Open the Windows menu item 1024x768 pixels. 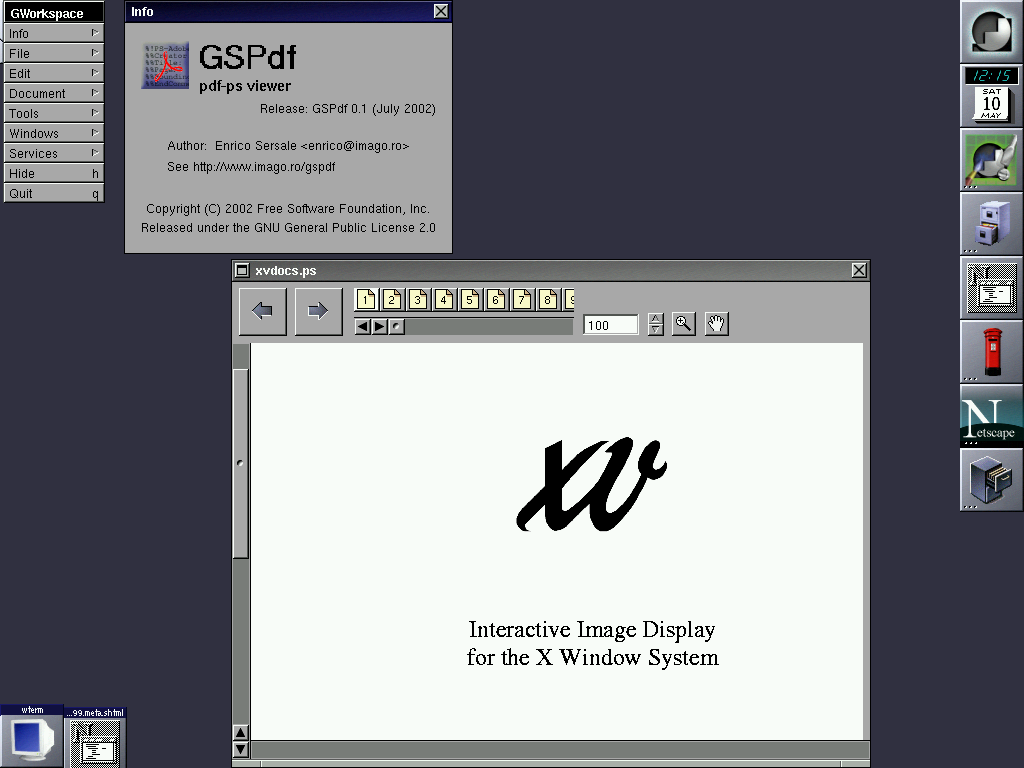pos(53,133)
